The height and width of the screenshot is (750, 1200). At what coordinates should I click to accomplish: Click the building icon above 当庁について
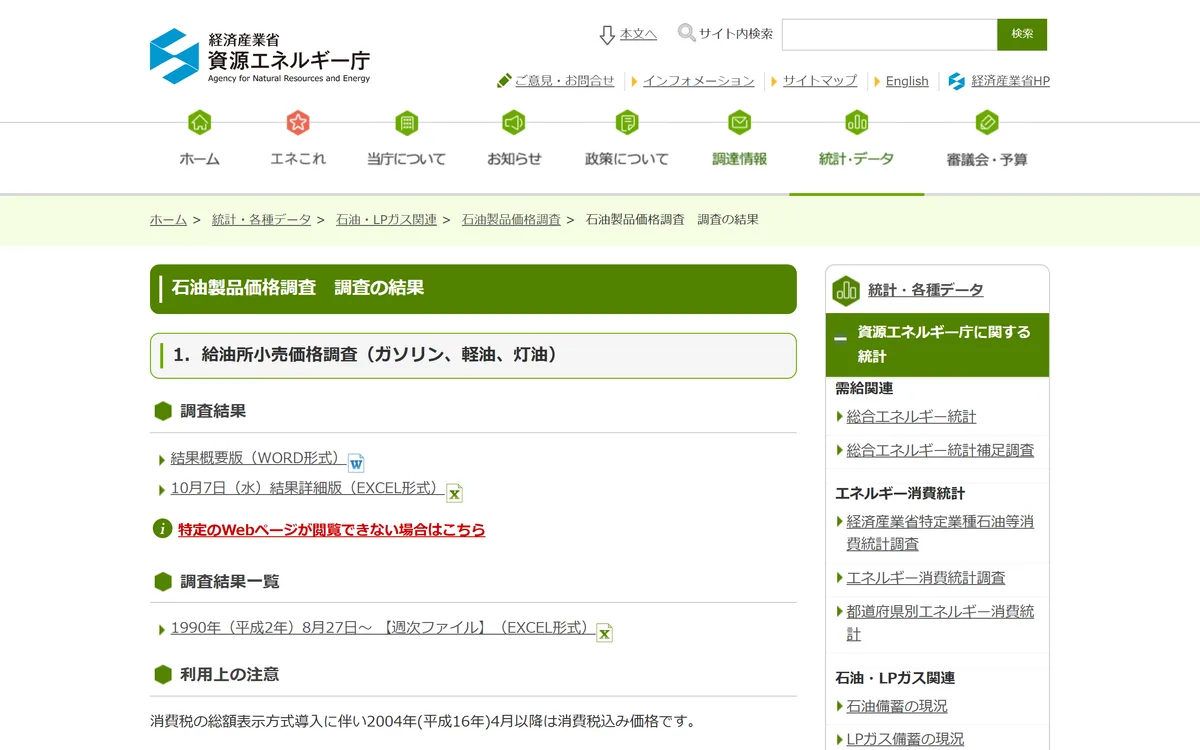(x=406, y=123)
